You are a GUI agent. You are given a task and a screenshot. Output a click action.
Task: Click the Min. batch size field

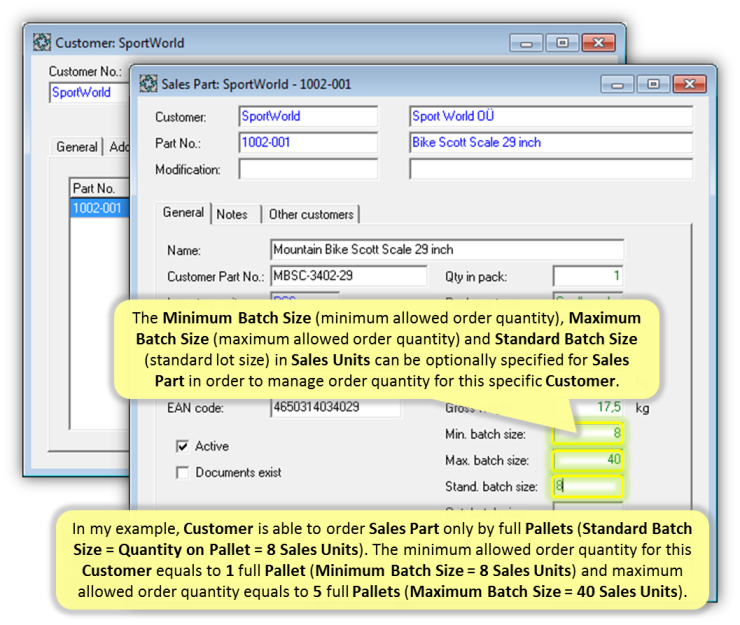tap(588, 433)
